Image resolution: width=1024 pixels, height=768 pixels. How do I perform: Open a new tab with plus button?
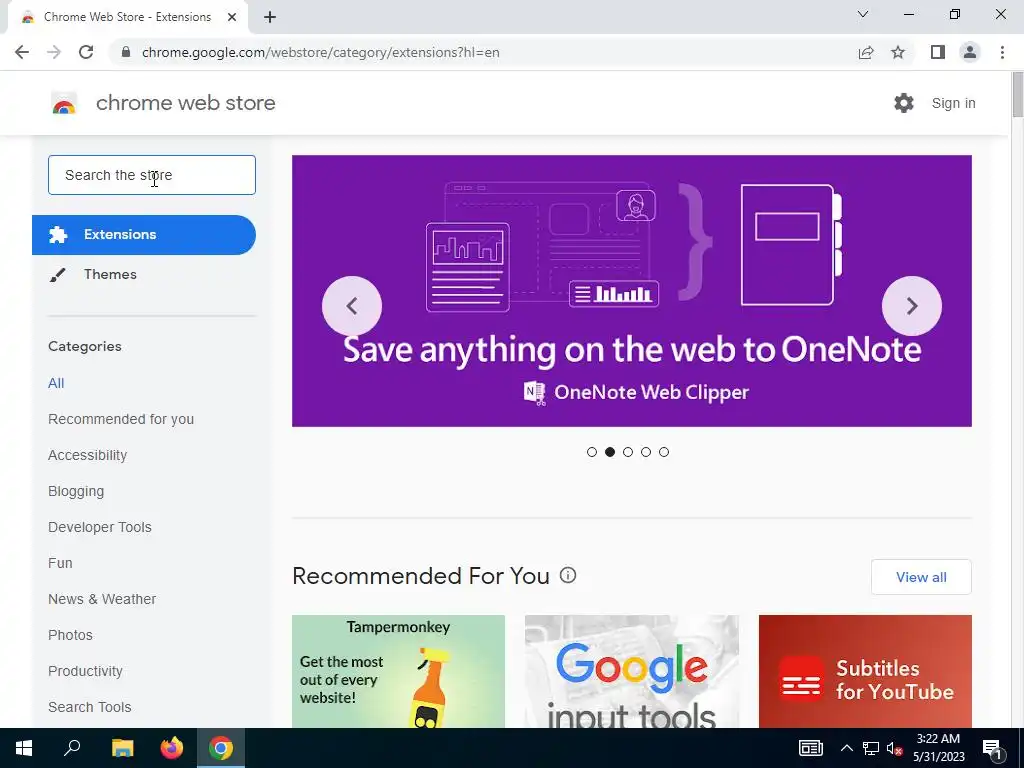[x=270, y=17]
